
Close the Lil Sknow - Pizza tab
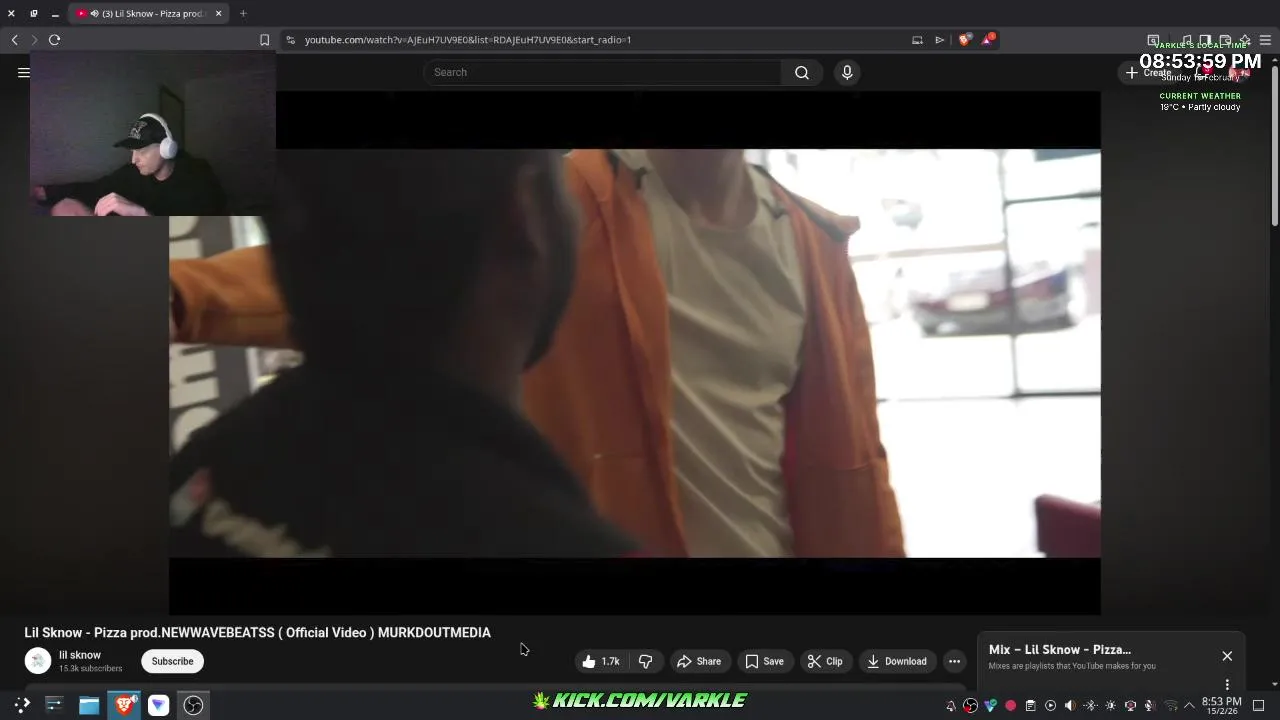pos(218,13)
